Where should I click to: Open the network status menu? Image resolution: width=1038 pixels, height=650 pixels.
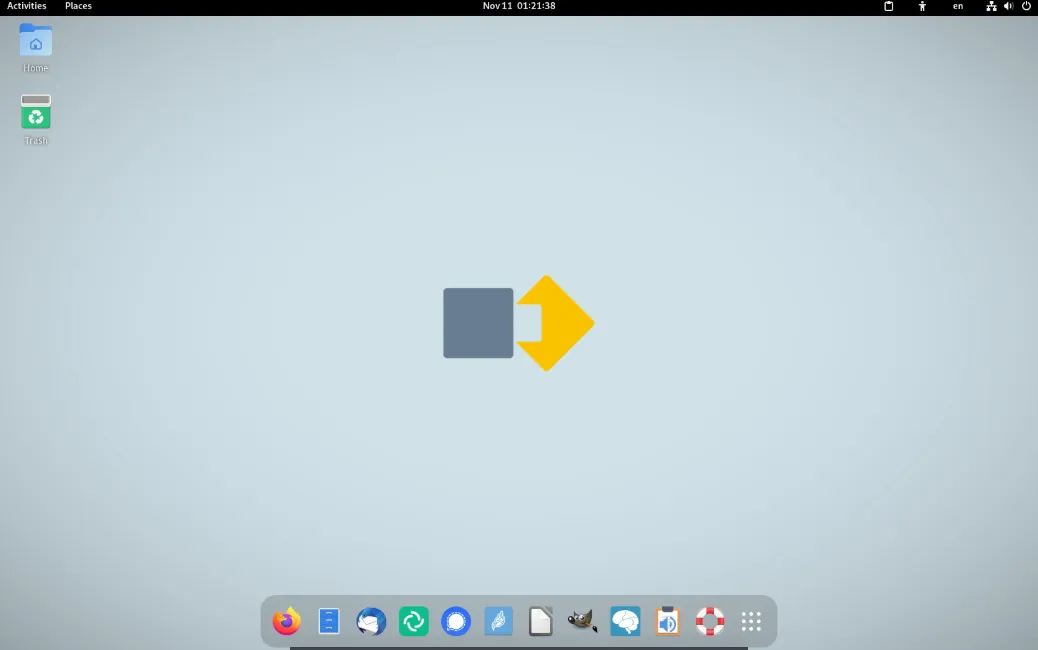click(x=988, y=6)
